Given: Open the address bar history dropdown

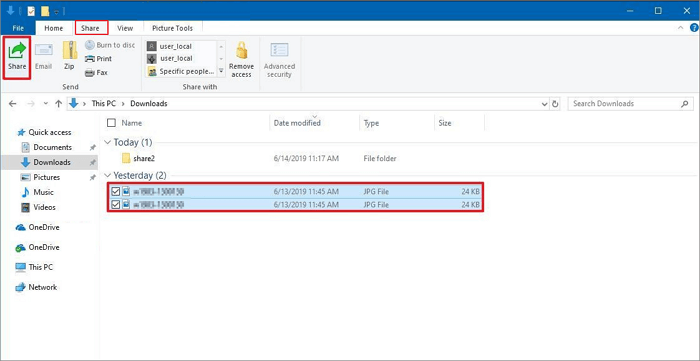Looking at the screenshot, I should point(545,104).
